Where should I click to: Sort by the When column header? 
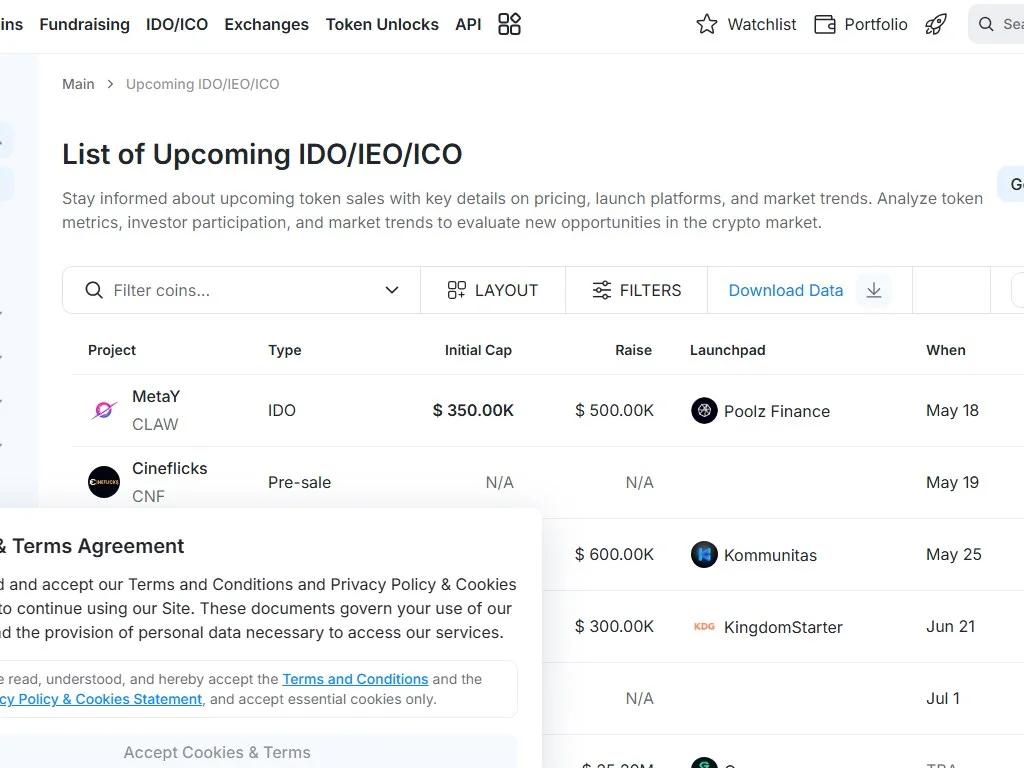(x=946, y=350)
